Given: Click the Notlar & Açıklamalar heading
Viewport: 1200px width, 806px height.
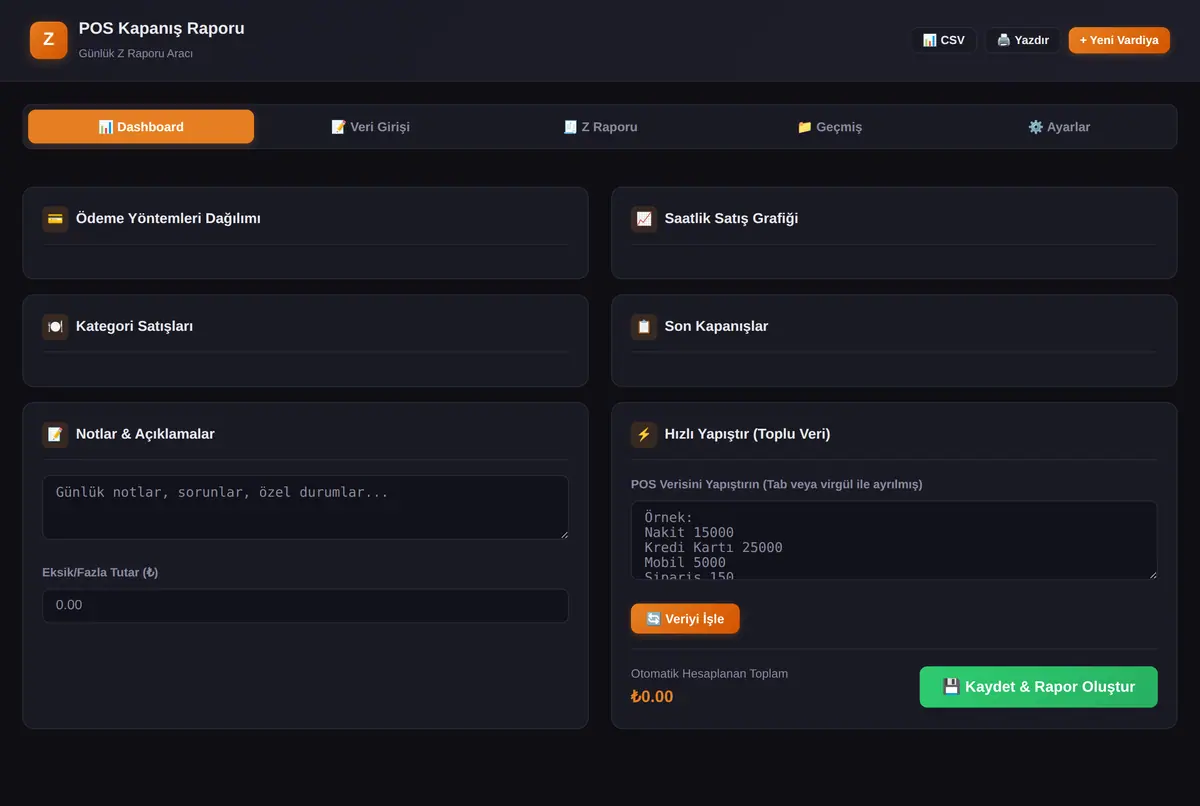Looking at the screenshot, I should click(x=145, y=435).
